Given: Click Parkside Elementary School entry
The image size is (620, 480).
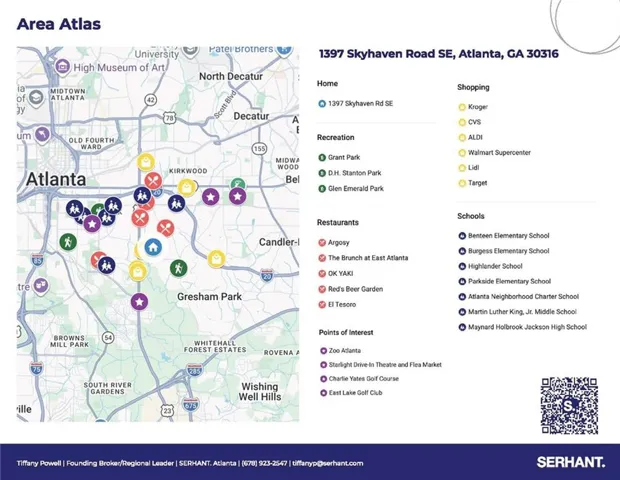Looking at the screenshot, I should [509, 281].
